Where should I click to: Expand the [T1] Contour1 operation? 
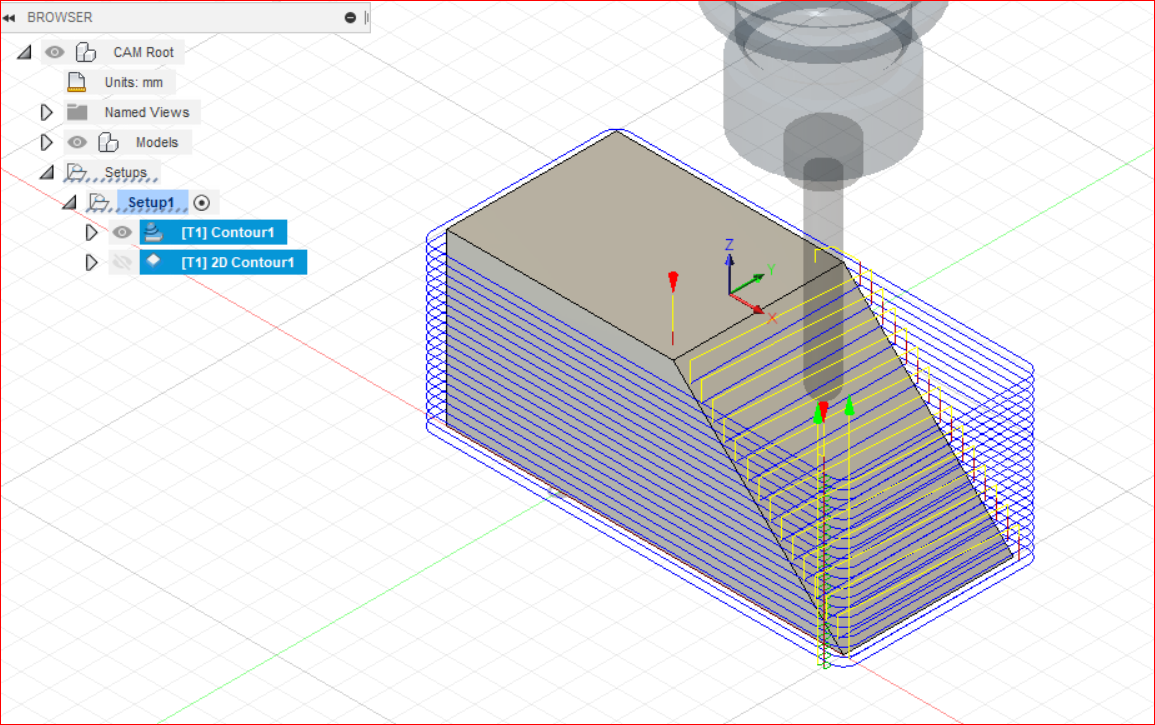91,232
